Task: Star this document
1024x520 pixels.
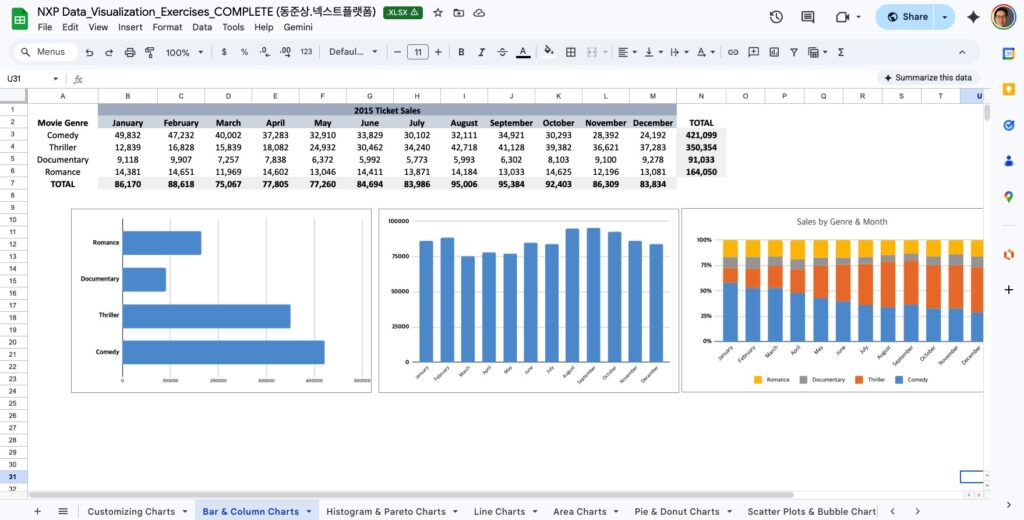Action: point(437,13)
